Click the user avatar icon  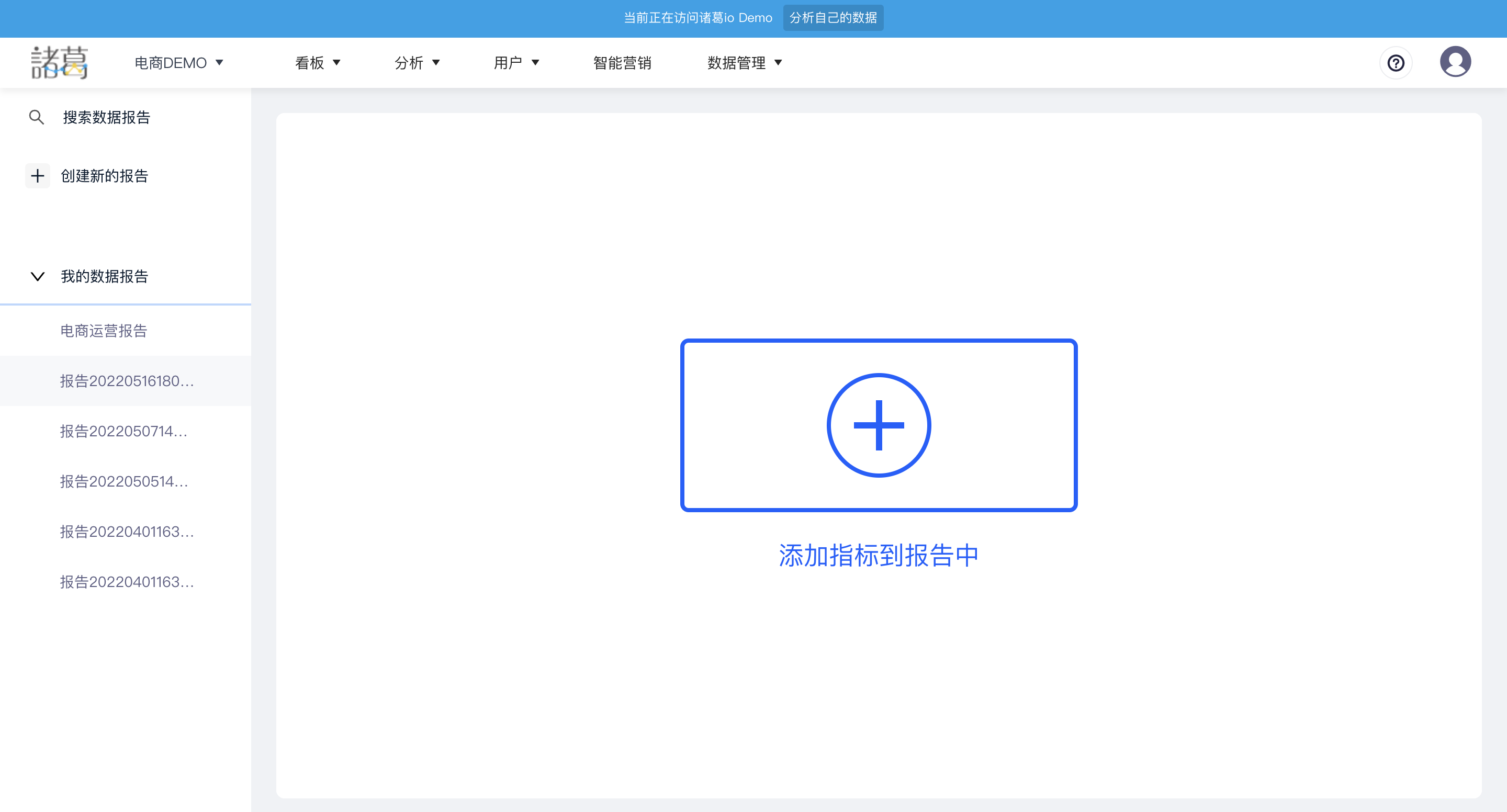1455,62
